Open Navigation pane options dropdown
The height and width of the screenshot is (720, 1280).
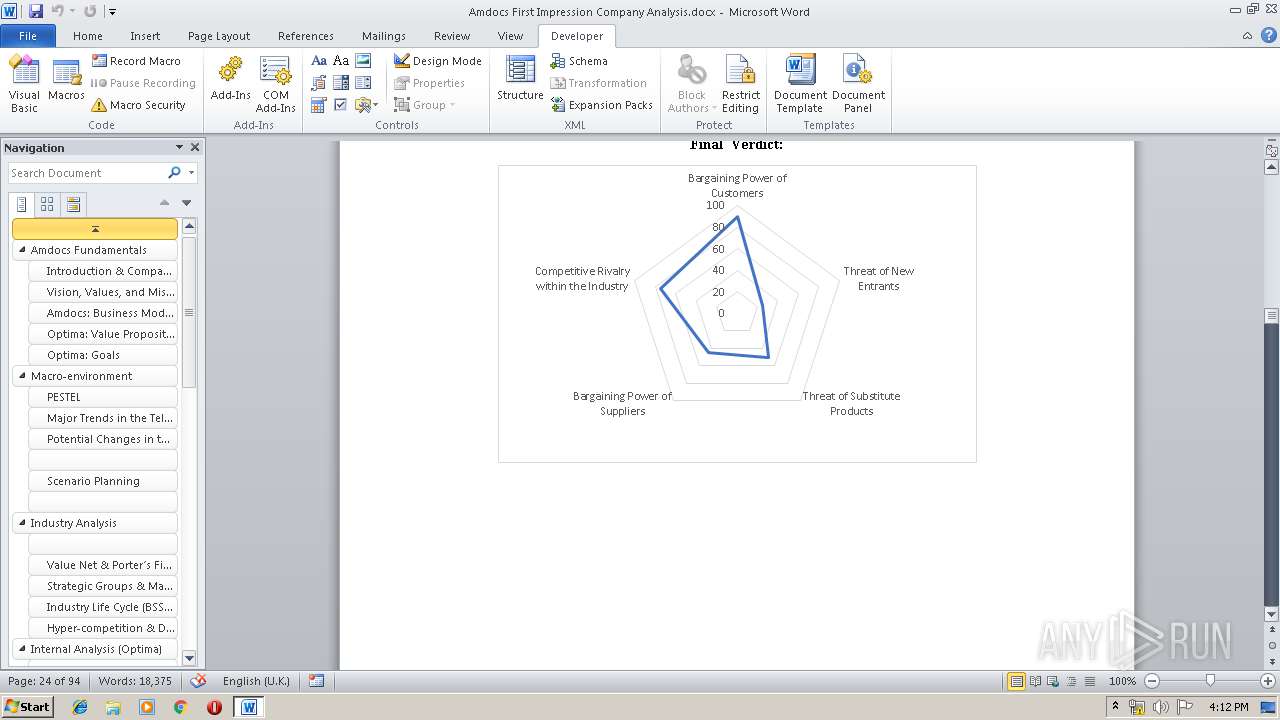pyautogui.click(x=179, y=147)
